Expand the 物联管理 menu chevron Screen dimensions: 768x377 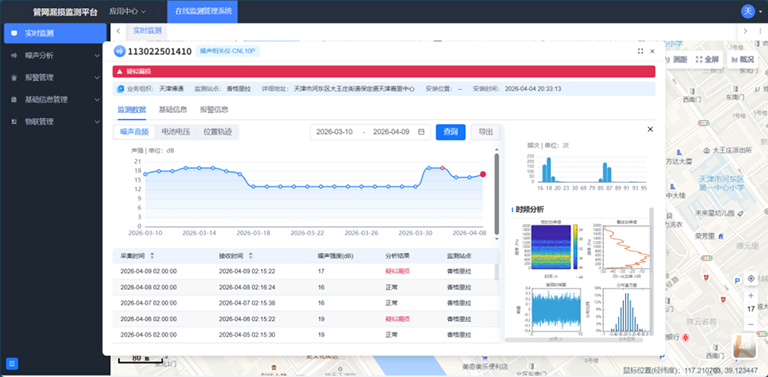tap(97, 121)
